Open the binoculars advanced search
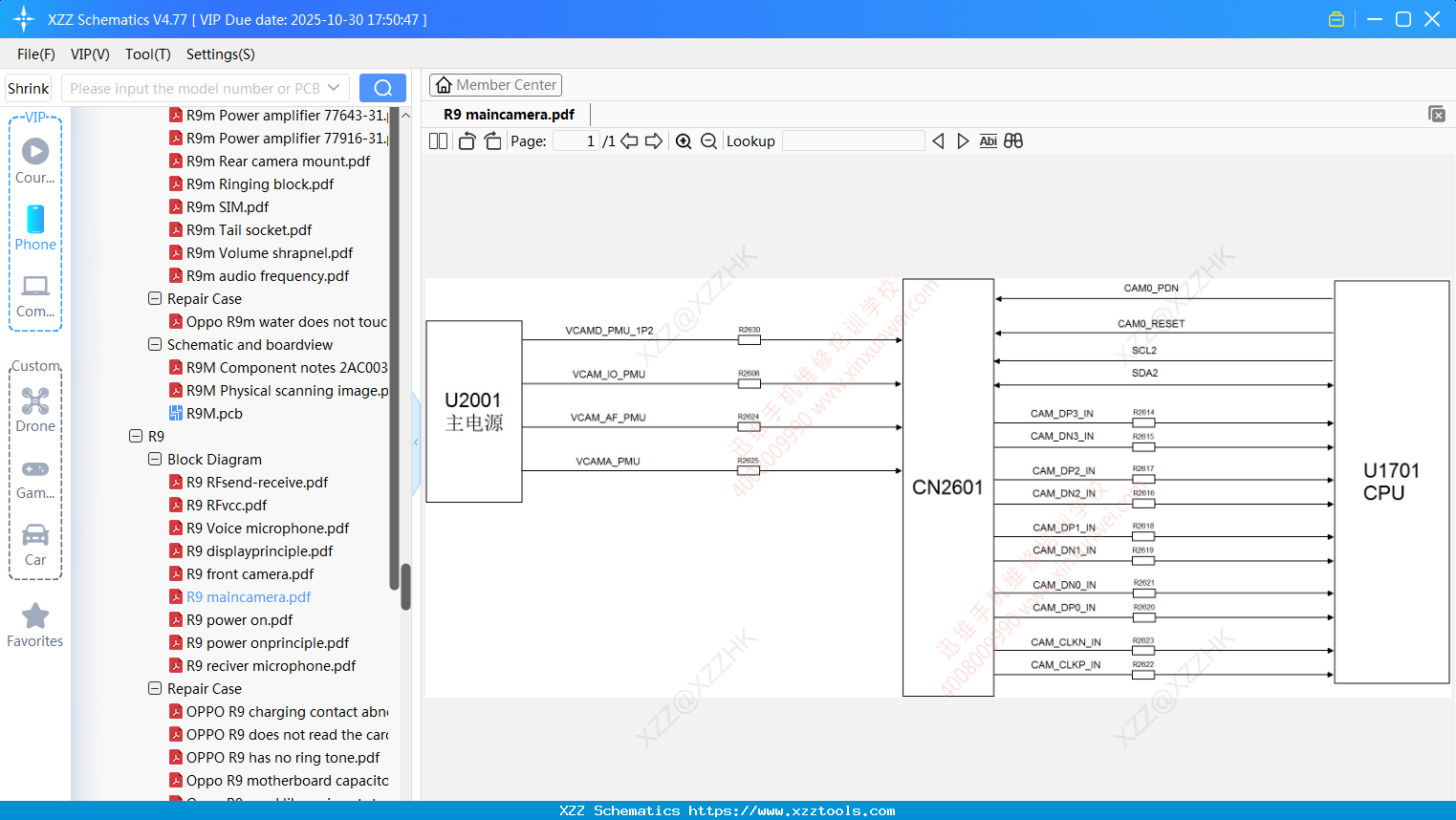Viewport: 1456px width, 820px height. click(x=1013, y=140)
